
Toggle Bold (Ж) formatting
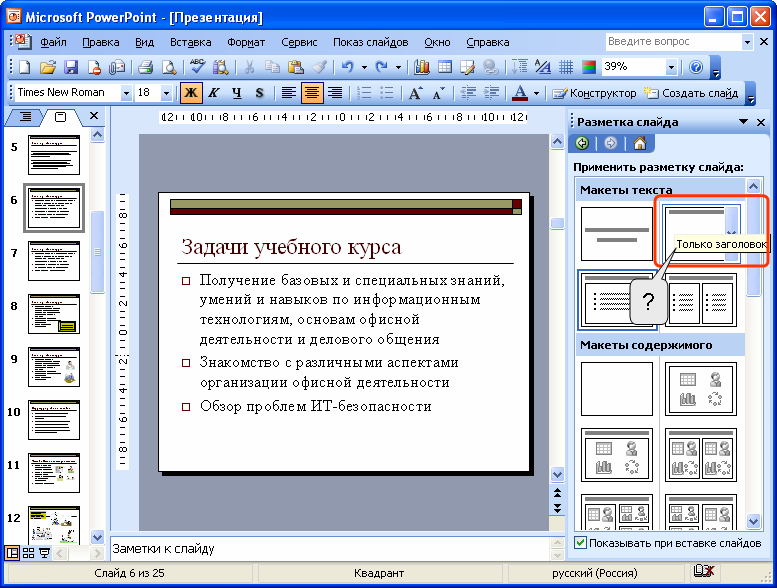(x=191, y=93)
